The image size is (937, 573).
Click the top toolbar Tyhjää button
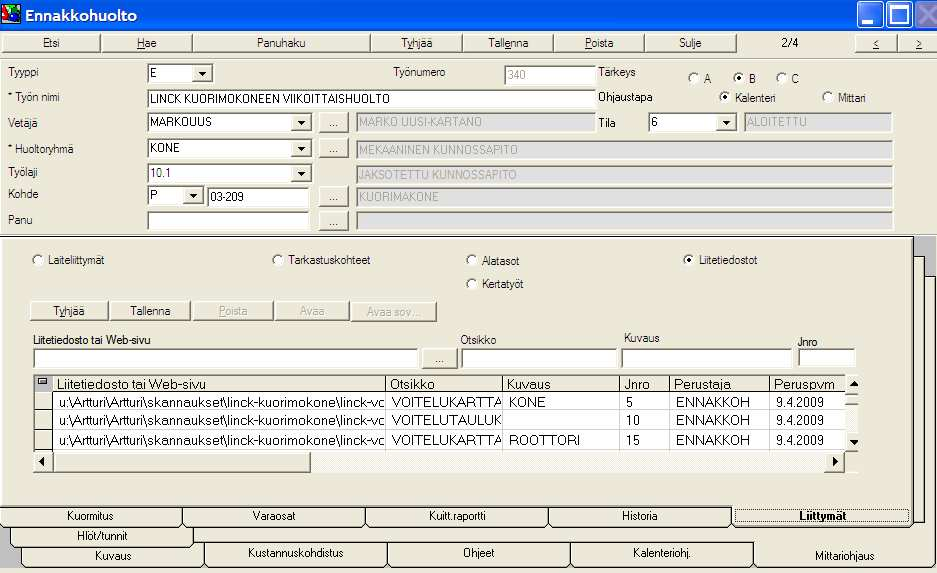coord(417,43)
